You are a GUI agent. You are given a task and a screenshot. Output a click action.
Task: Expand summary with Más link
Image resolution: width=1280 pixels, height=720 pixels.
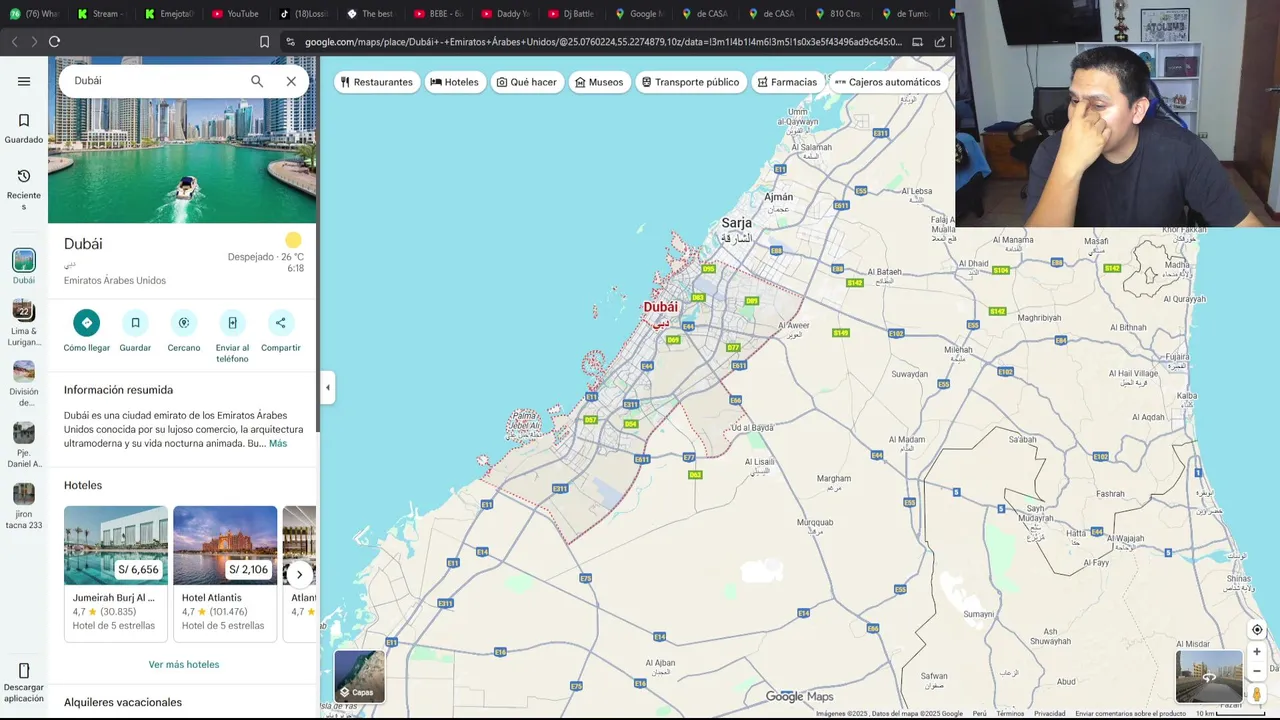[x=278, y=443]
